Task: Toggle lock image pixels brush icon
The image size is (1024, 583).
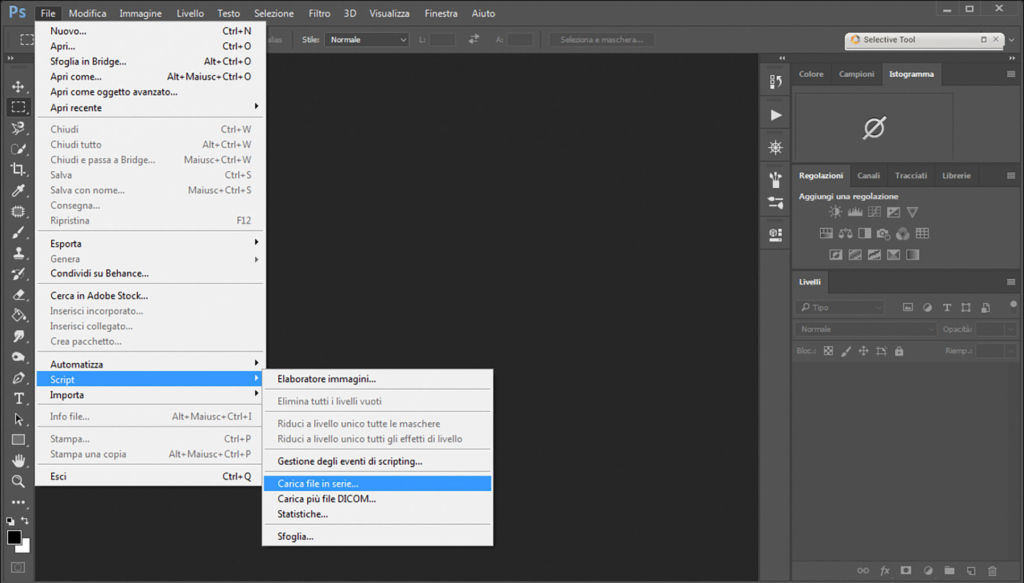Action: (846, 351)
